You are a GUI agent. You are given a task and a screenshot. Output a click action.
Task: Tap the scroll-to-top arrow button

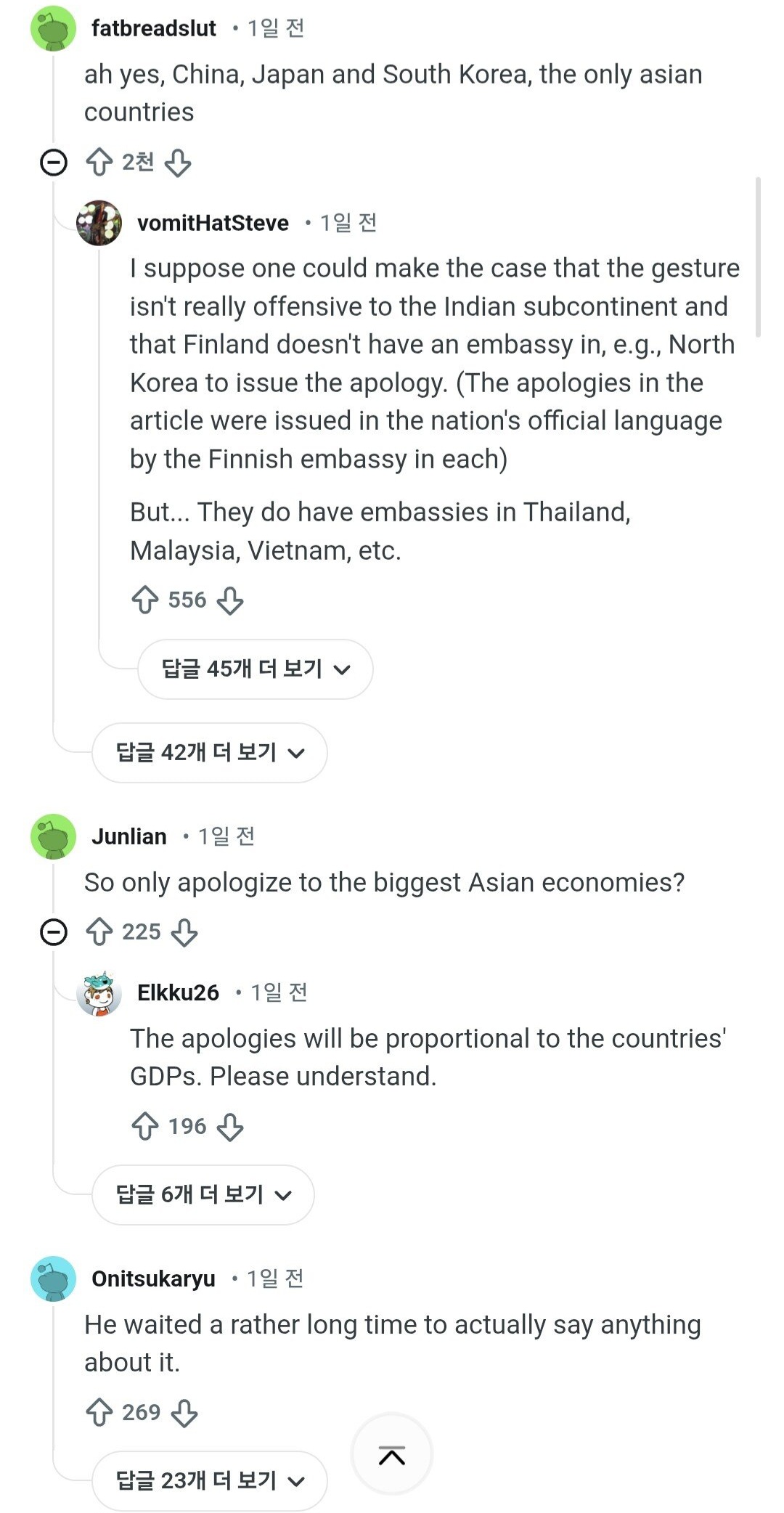point(392,1455)
